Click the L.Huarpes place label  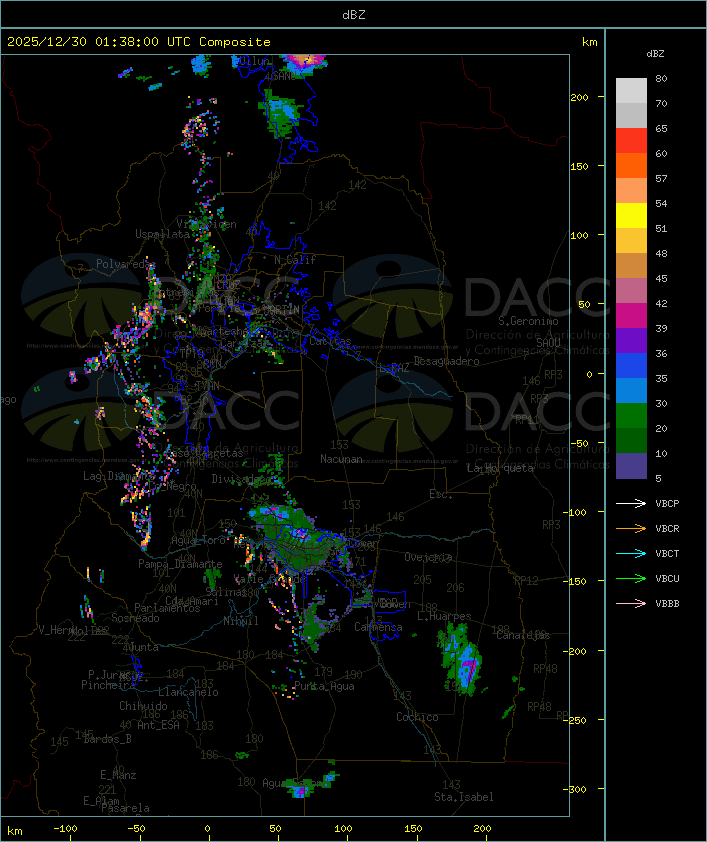pos(444,616)
